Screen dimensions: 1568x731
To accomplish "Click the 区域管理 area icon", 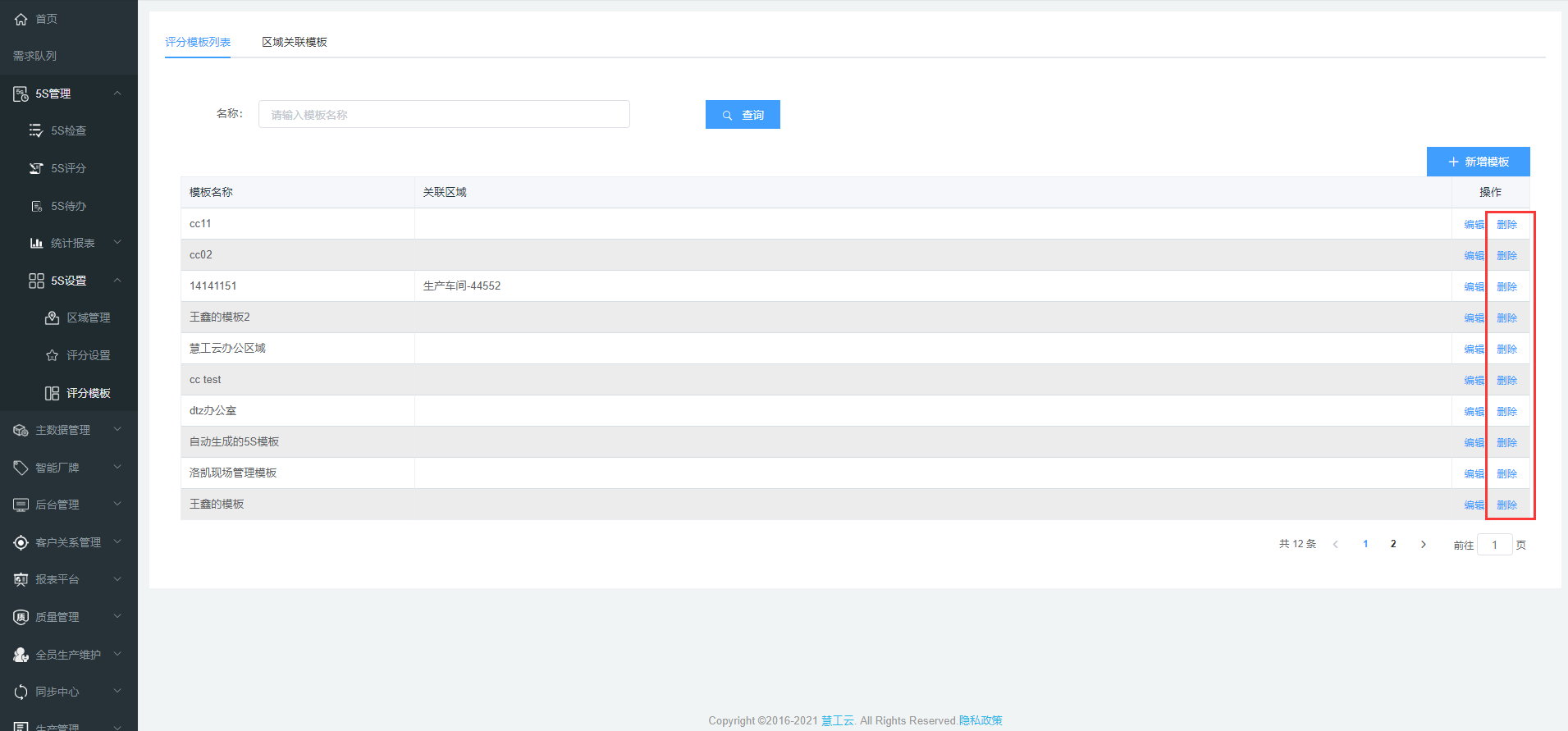I will [52, 318].
